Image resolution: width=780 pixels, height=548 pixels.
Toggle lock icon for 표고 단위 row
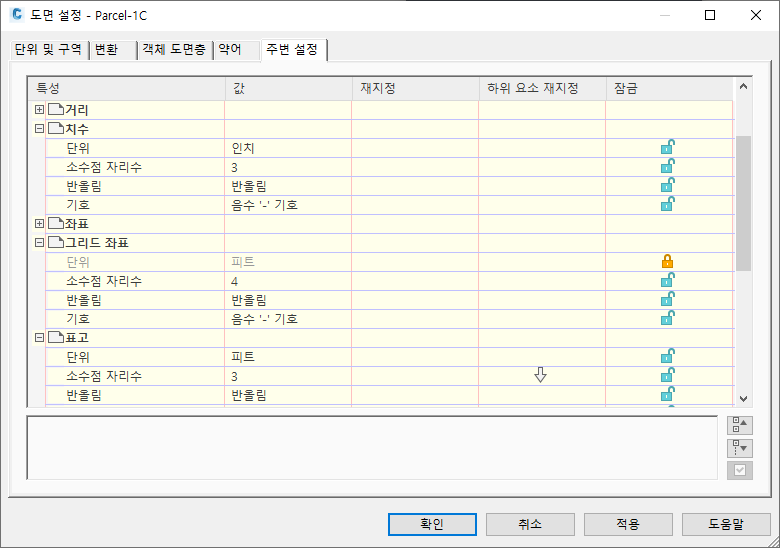[x=667, y=357]
